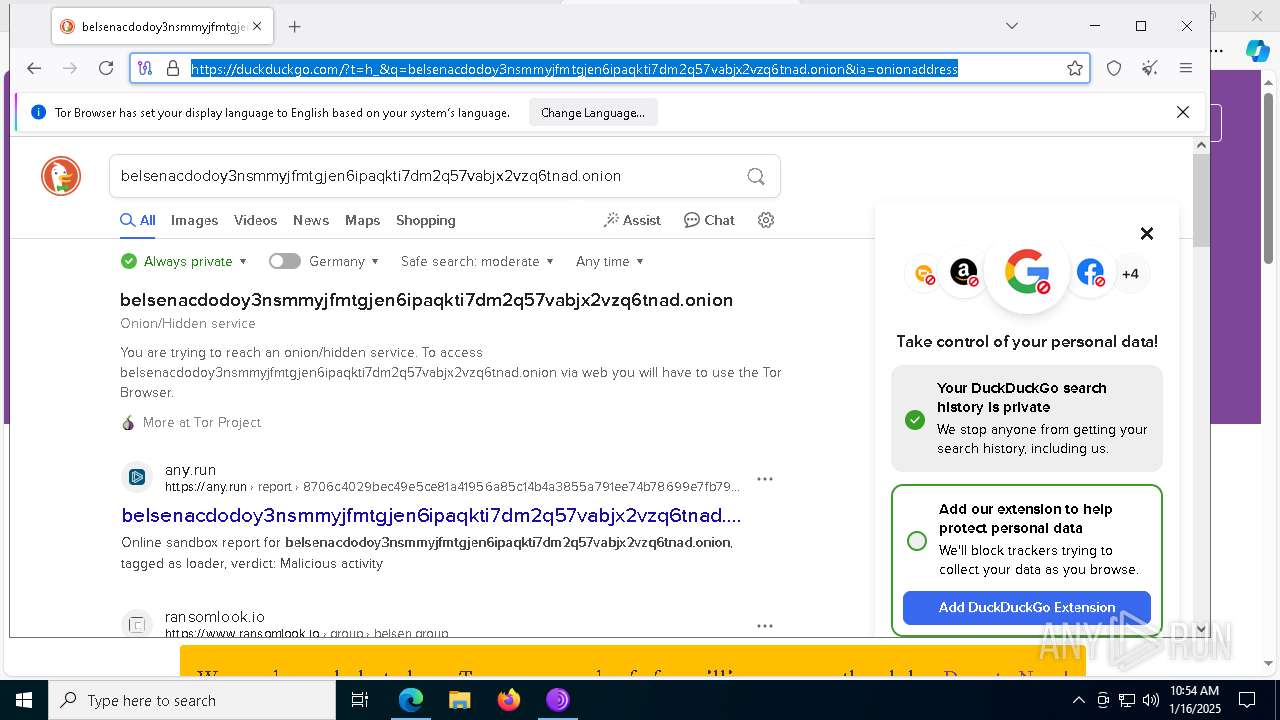Close the belsenacdodoy browser tab

point(257,27)
